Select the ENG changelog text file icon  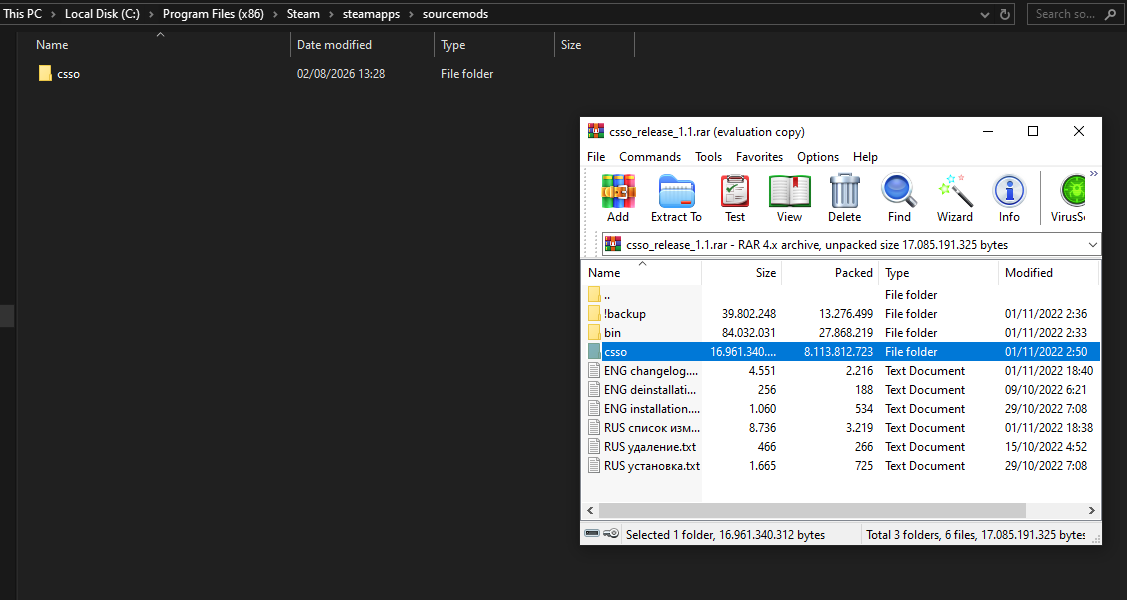coord(594,371)
